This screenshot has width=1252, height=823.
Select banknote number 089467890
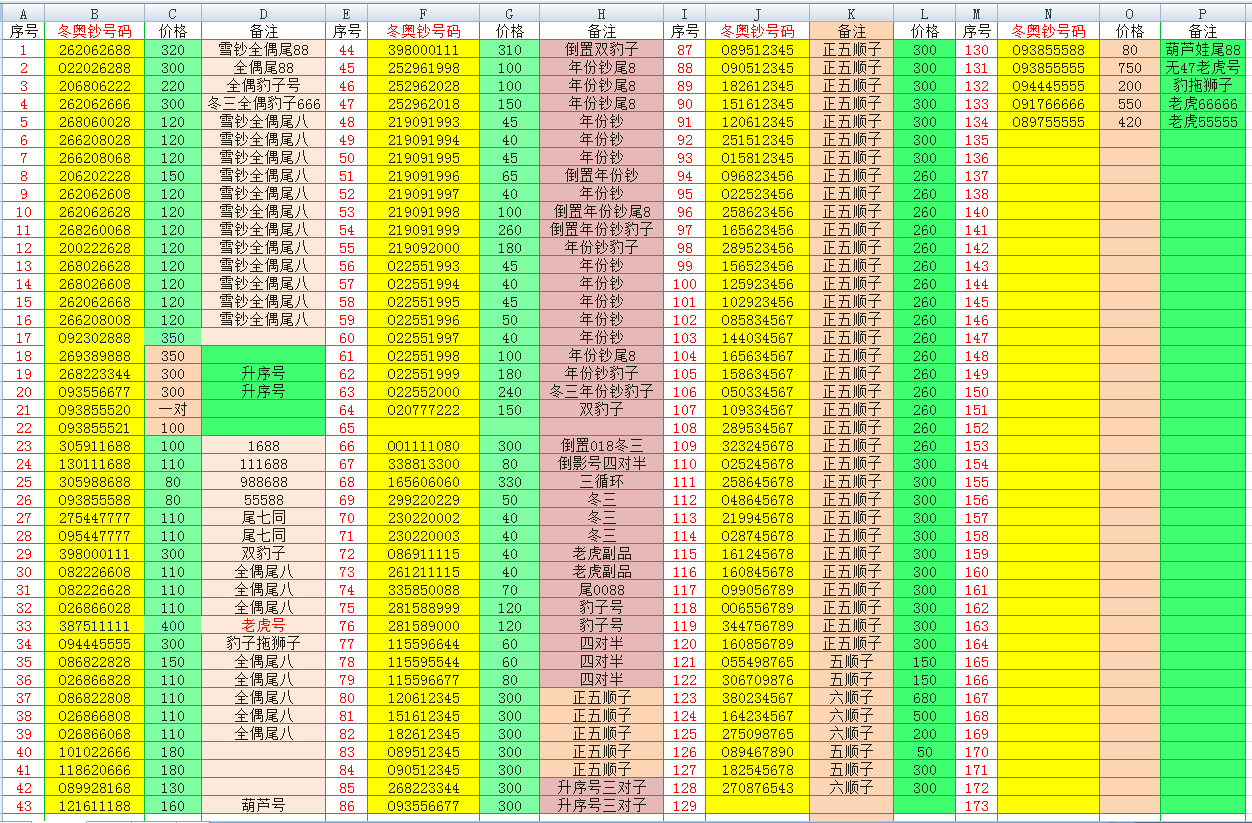coord(757,752)
